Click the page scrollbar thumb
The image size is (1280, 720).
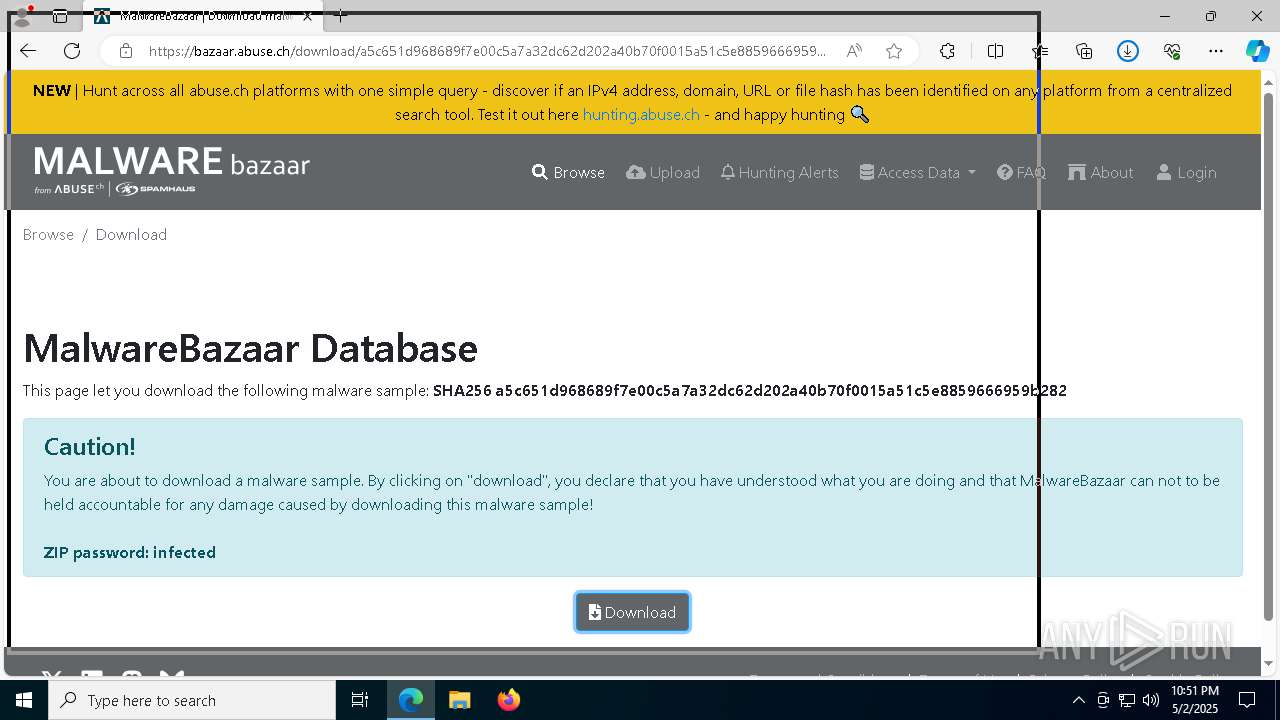coord(1269,355)
